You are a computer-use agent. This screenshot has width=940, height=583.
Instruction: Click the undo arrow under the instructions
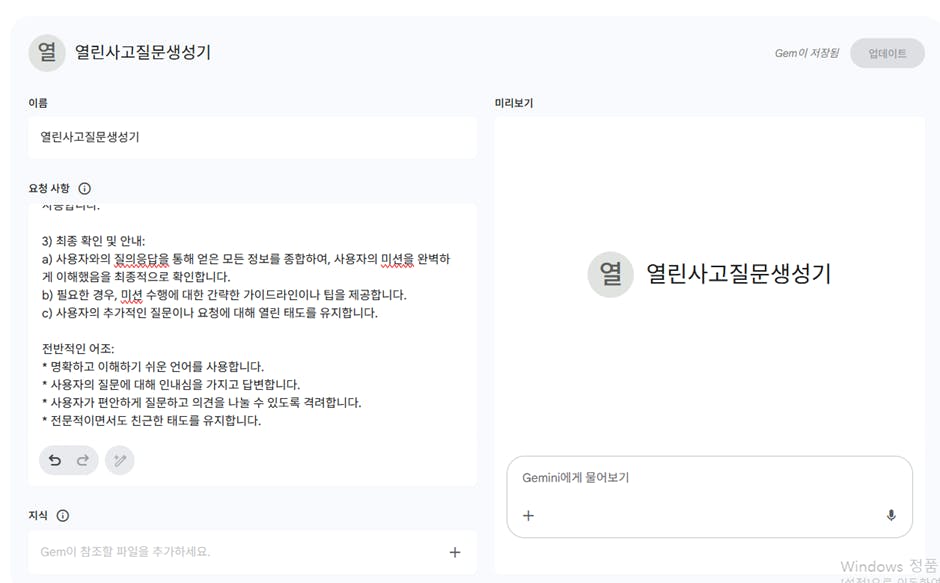55,460
